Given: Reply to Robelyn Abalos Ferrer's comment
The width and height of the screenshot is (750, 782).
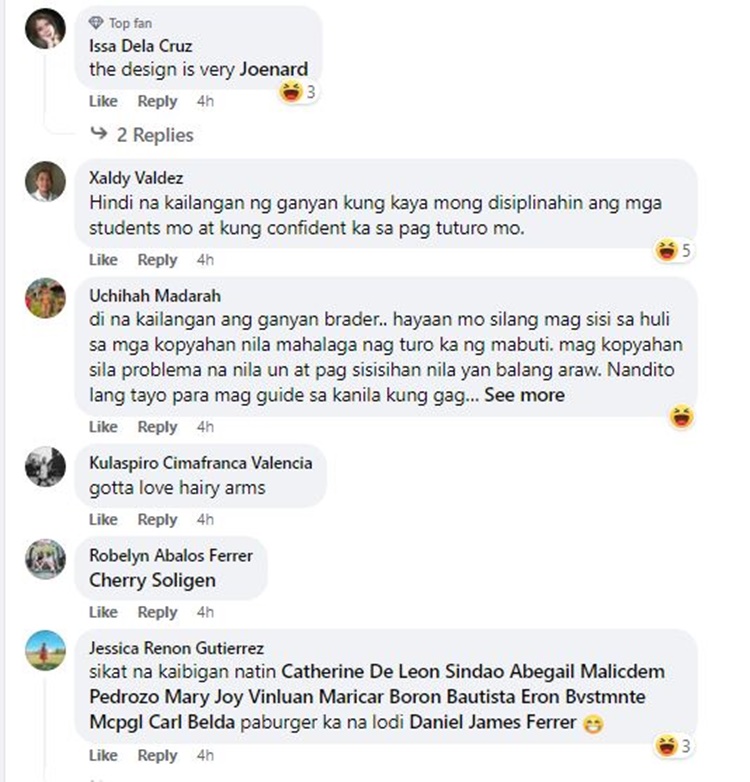Looking at the screenshot, I should point(157,612).
